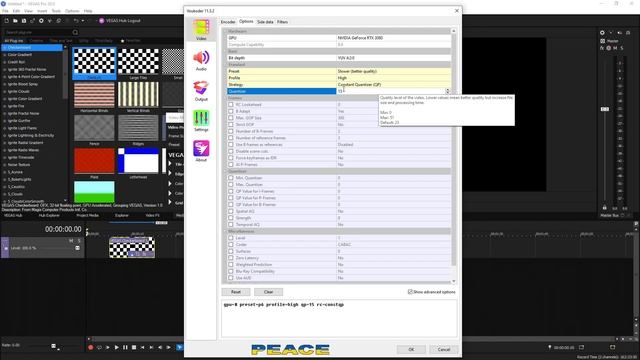This screenshot has width=640, height=360.
Task: Switch to the Options tab
Action: click(246, 22)
